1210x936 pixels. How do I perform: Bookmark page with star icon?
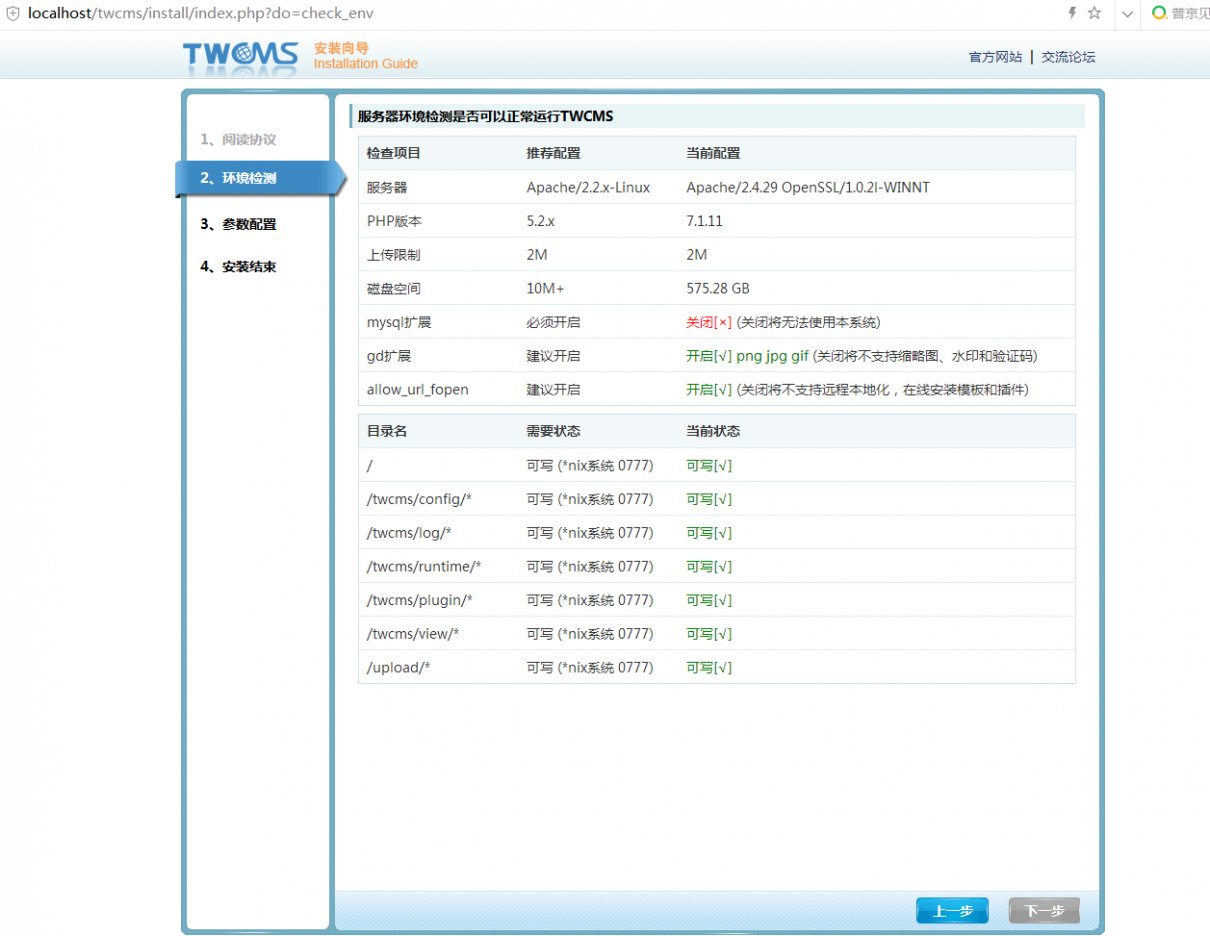[1094, 13]
